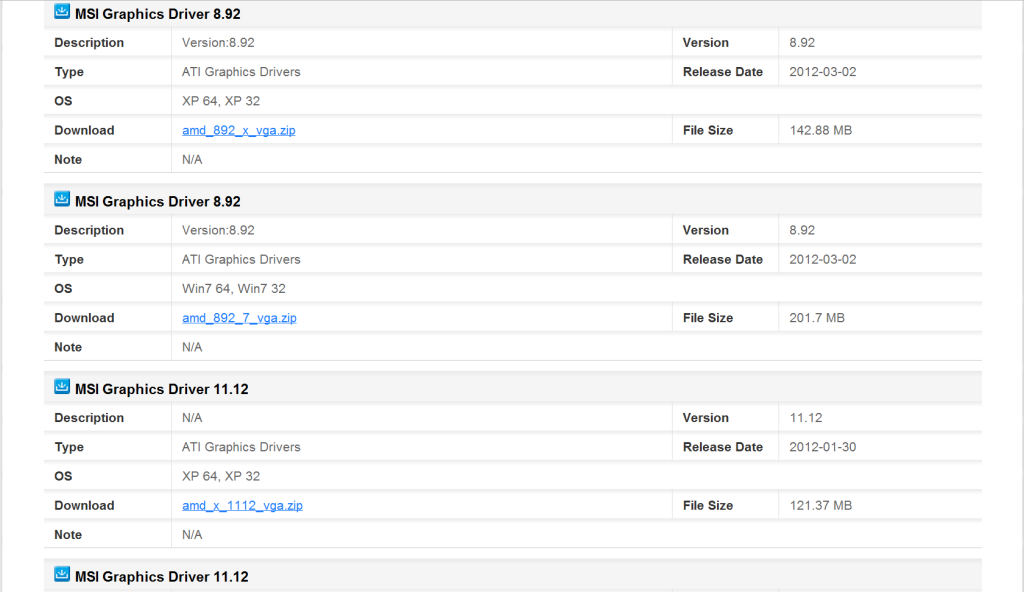The width and height of the screenshot is (1024, 592).
Task: Open the amd_892_x_vga.zip download link
Action: point(238,130)
